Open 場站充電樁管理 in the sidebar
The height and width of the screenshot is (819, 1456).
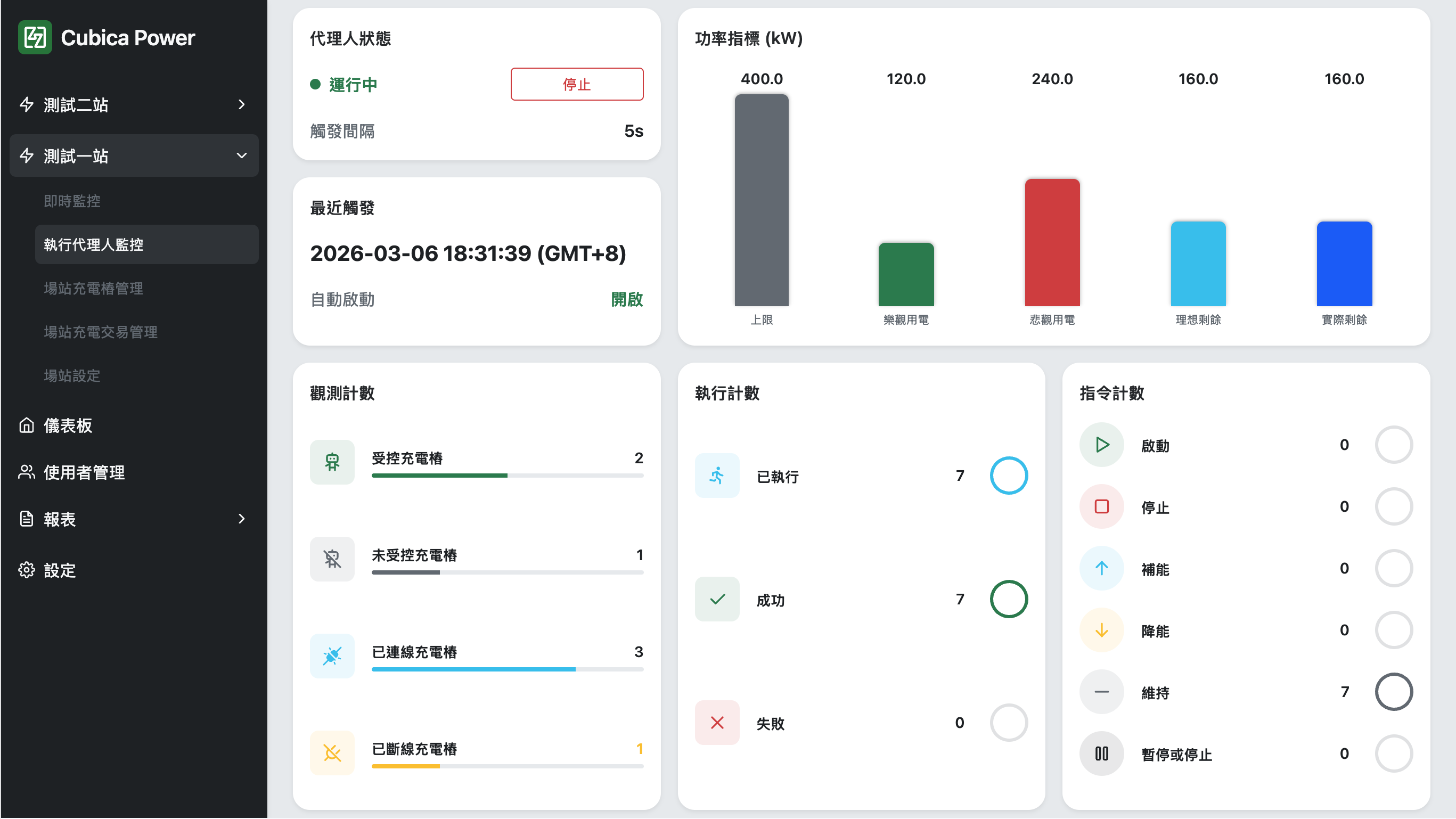93,288
